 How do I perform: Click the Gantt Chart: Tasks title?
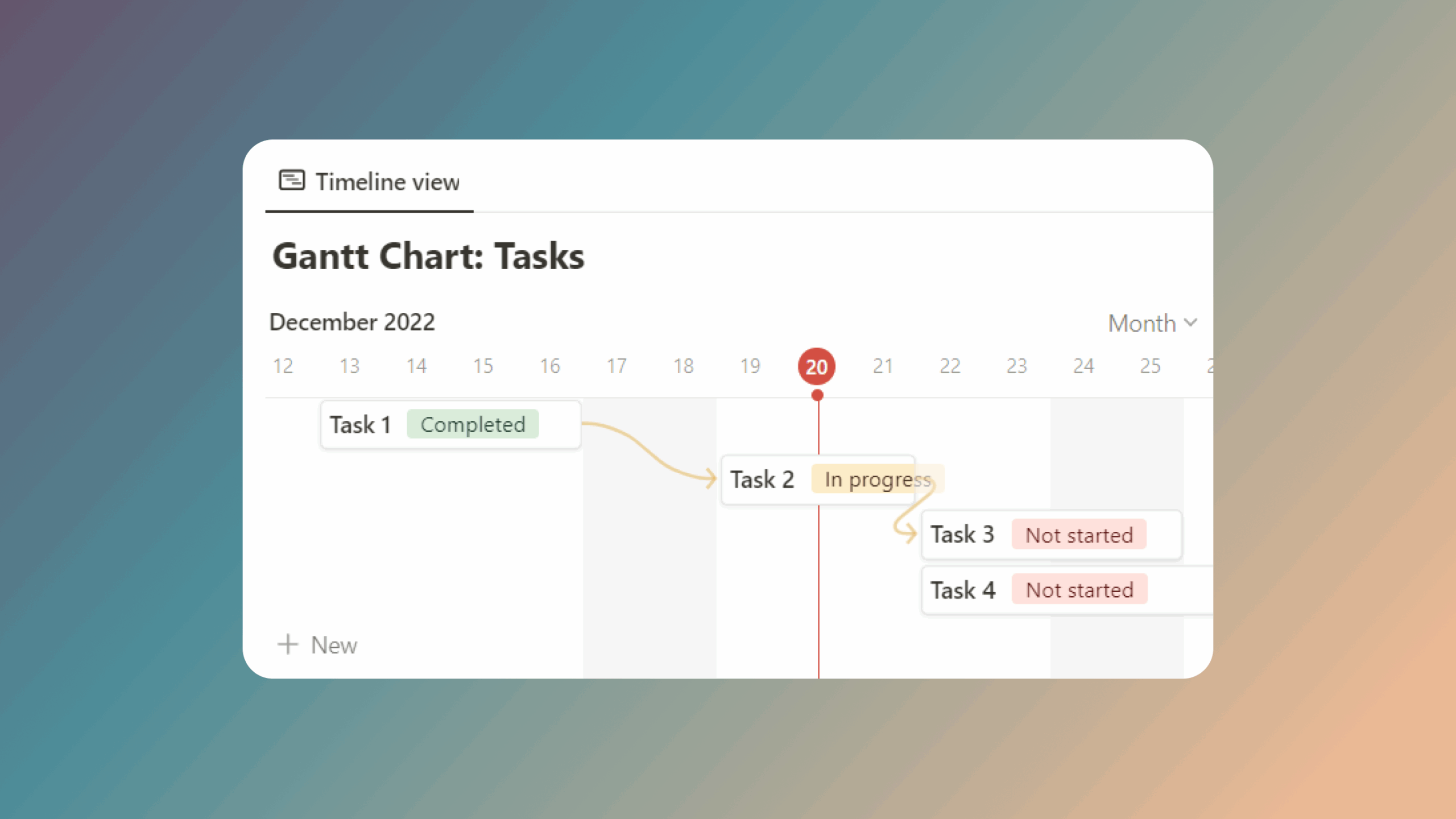[428, 256]
